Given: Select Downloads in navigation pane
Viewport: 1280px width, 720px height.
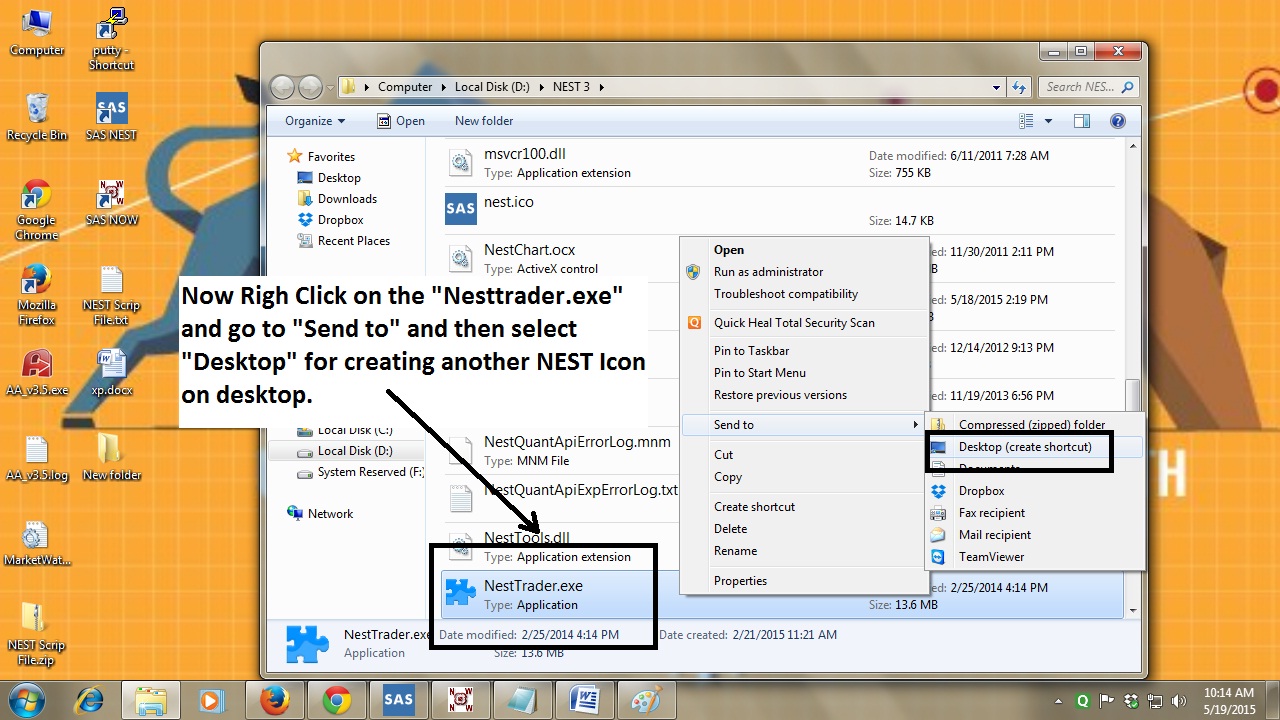Looking at the screenshot, I should [x=337, y=199].
